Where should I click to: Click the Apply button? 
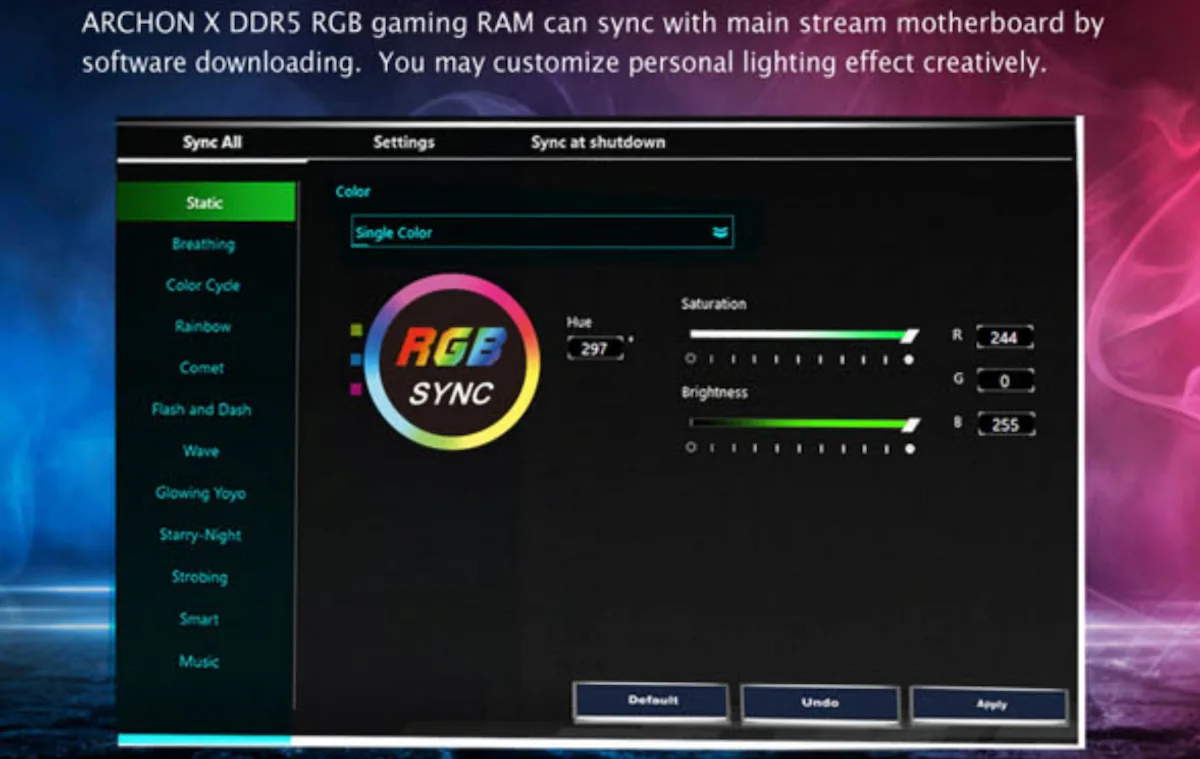[x=990, y=705]
